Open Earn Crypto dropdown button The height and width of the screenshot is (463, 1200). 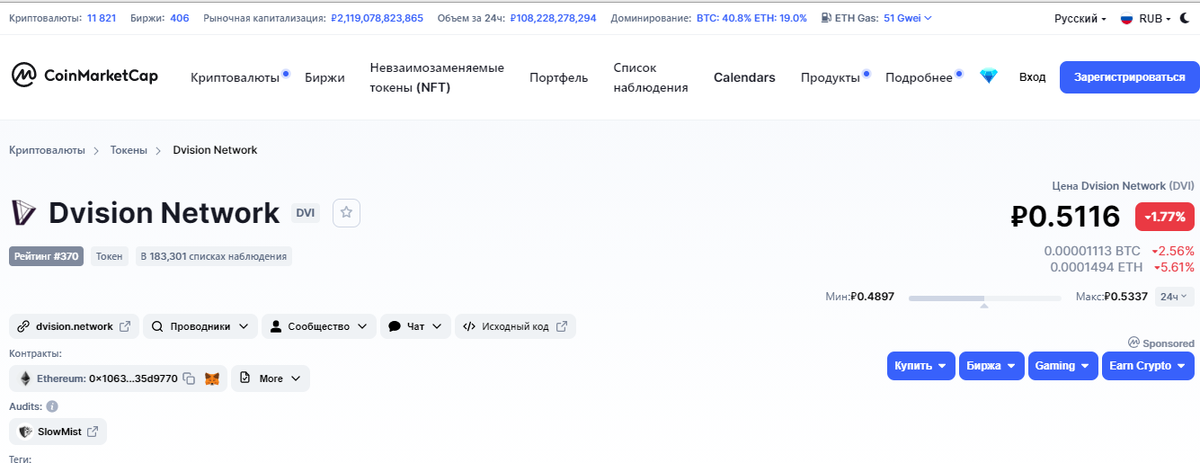coord(1147,366)
